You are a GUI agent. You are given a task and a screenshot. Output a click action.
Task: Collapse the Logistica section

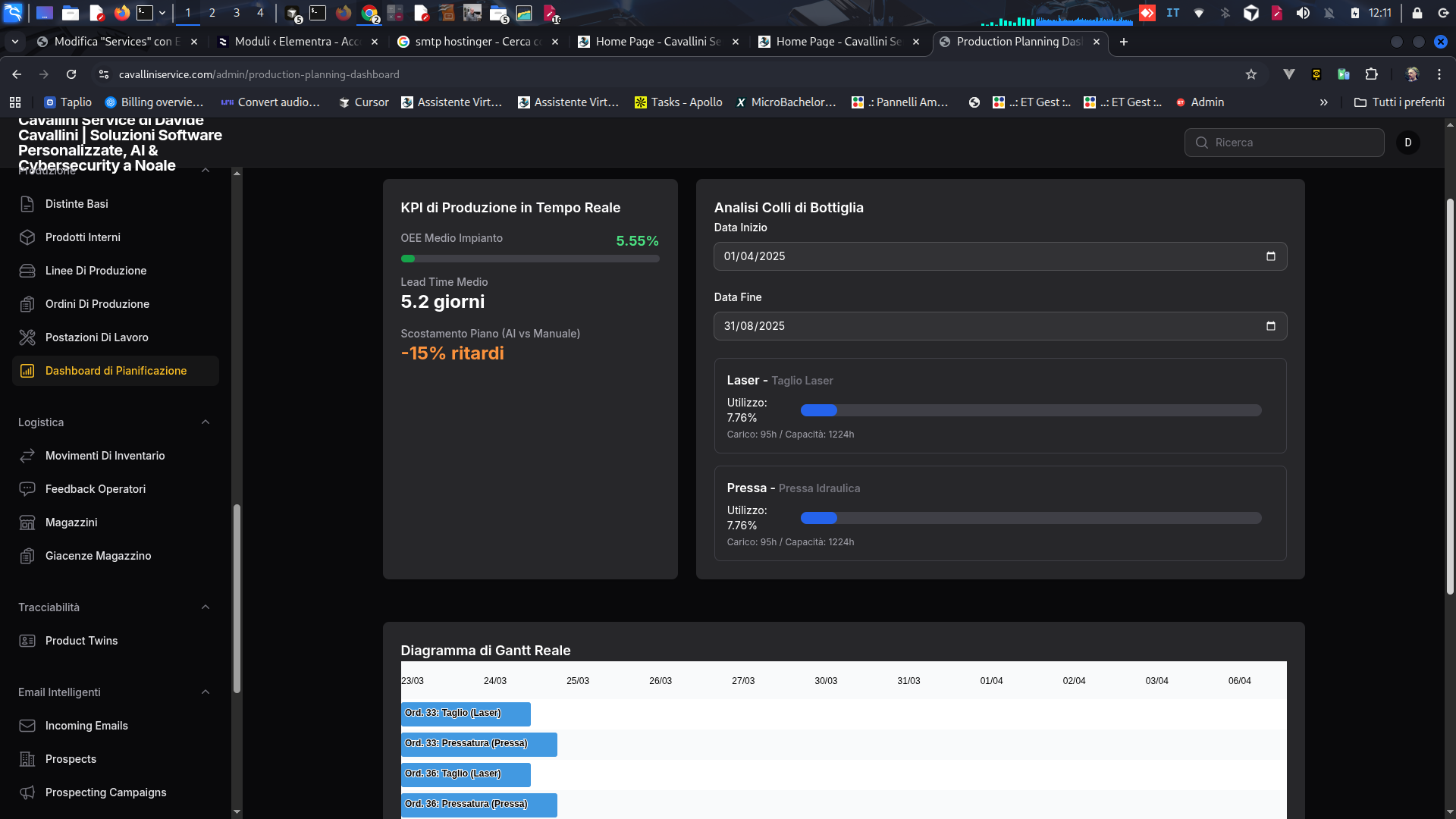tap(206, 422)
